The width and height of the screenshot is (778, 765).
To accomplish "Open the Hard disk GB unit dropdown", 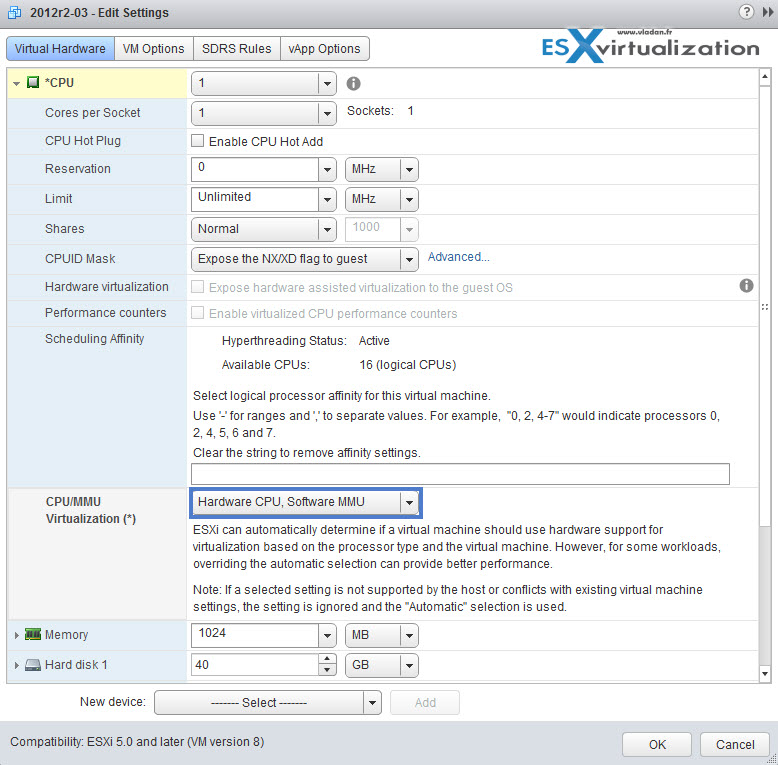I will tap(409, 665).
